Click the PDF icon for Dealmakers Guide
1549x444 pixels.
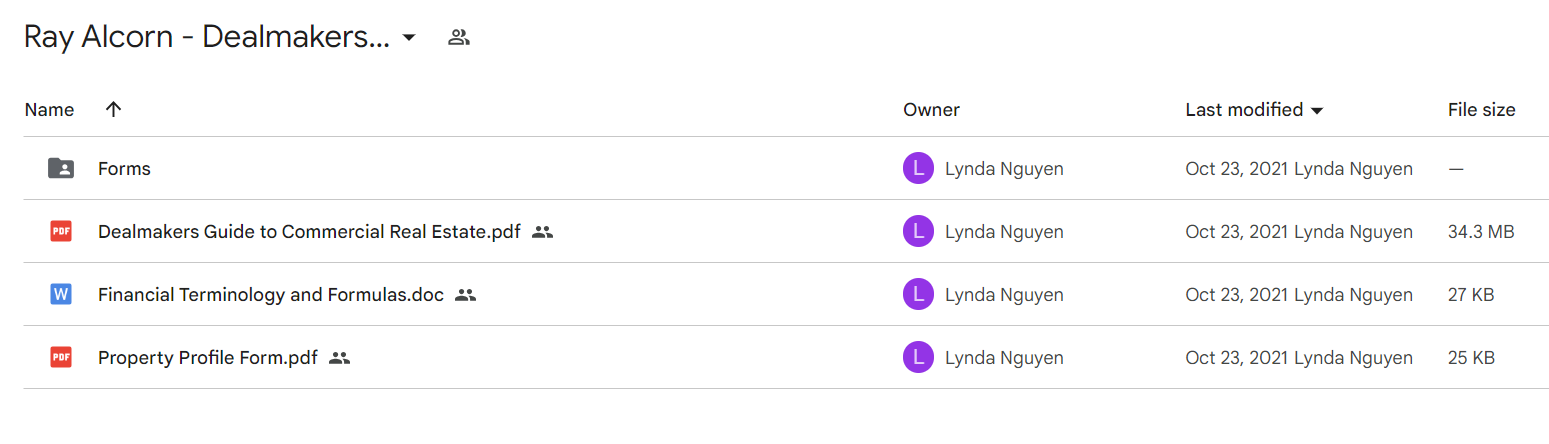(x=61, y=232)
